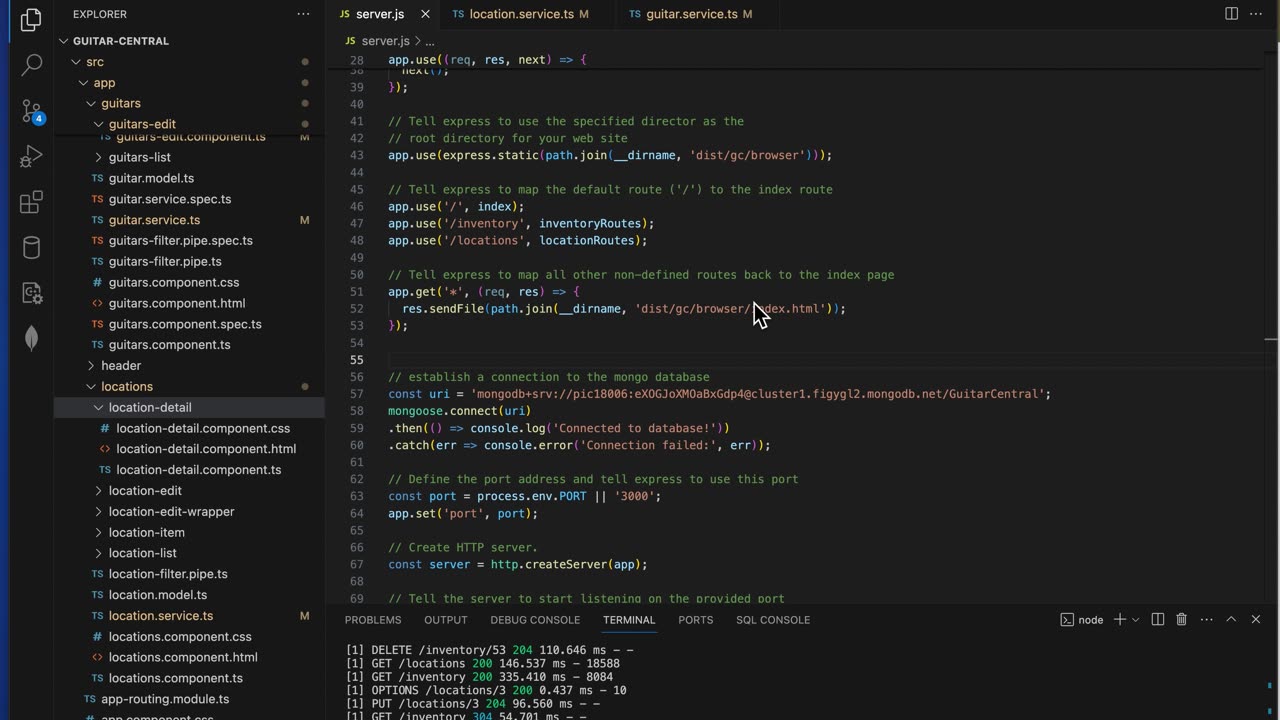The height and width of the screenshot is (720, 1280).
Task: Open Explorer's more actions ellipsis menu
Action: (x=303, y=14)
